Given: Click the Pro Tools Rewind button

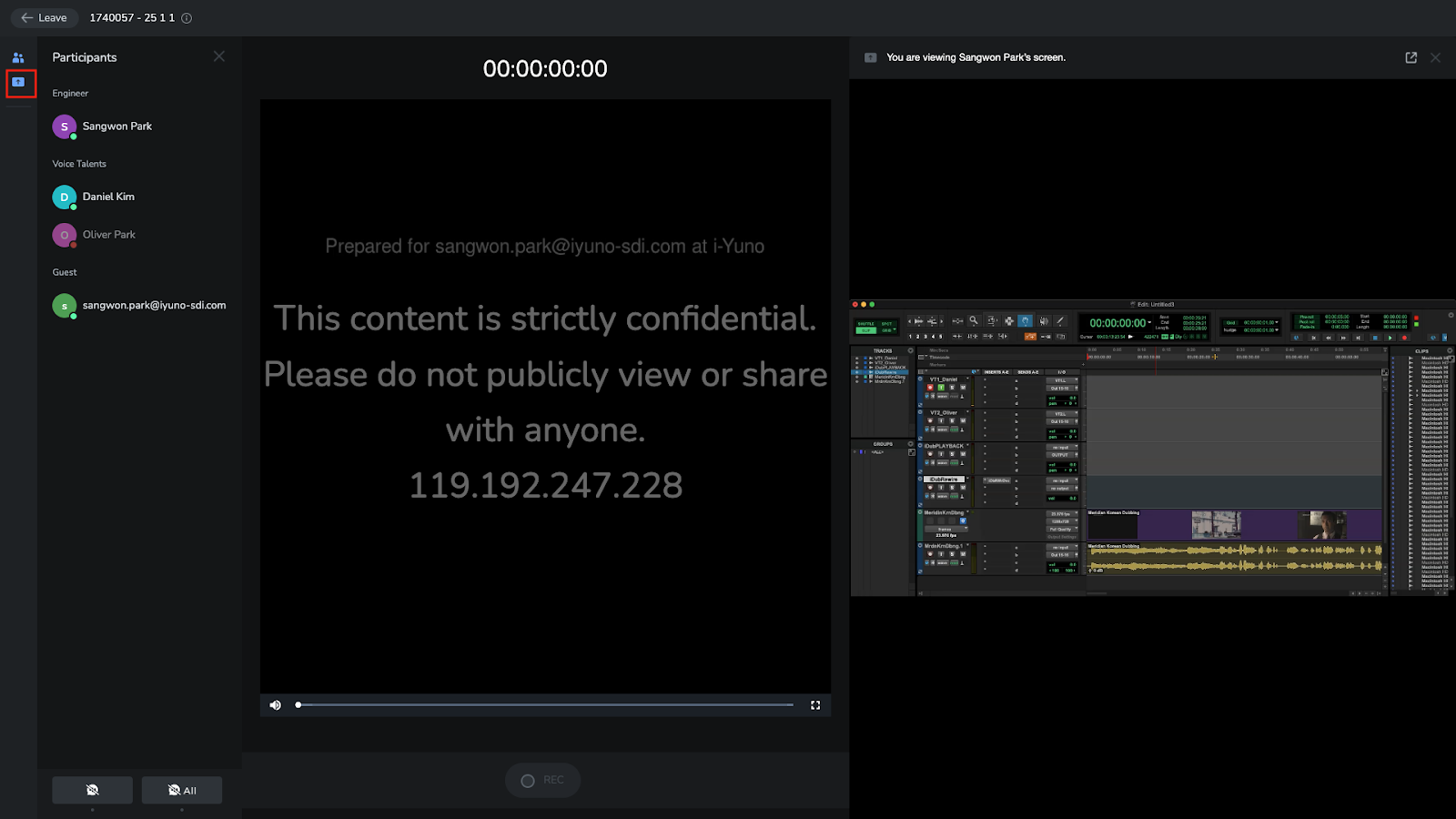Looking at the screenshot, I should coord(1329,338).
